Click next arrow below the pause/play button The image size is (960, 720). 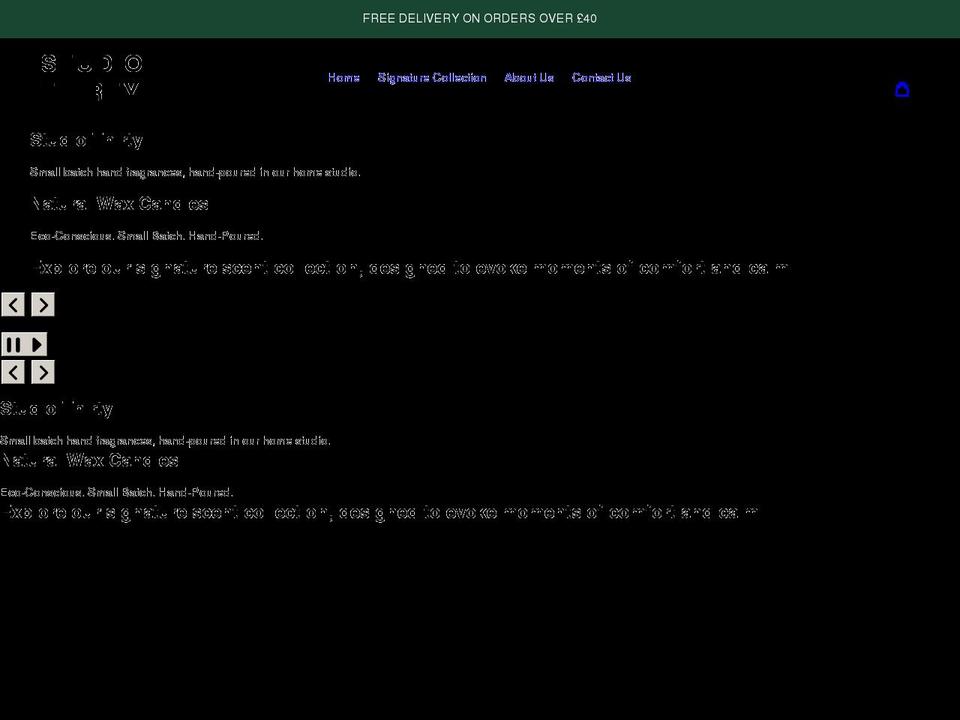[x=43, y=372]
